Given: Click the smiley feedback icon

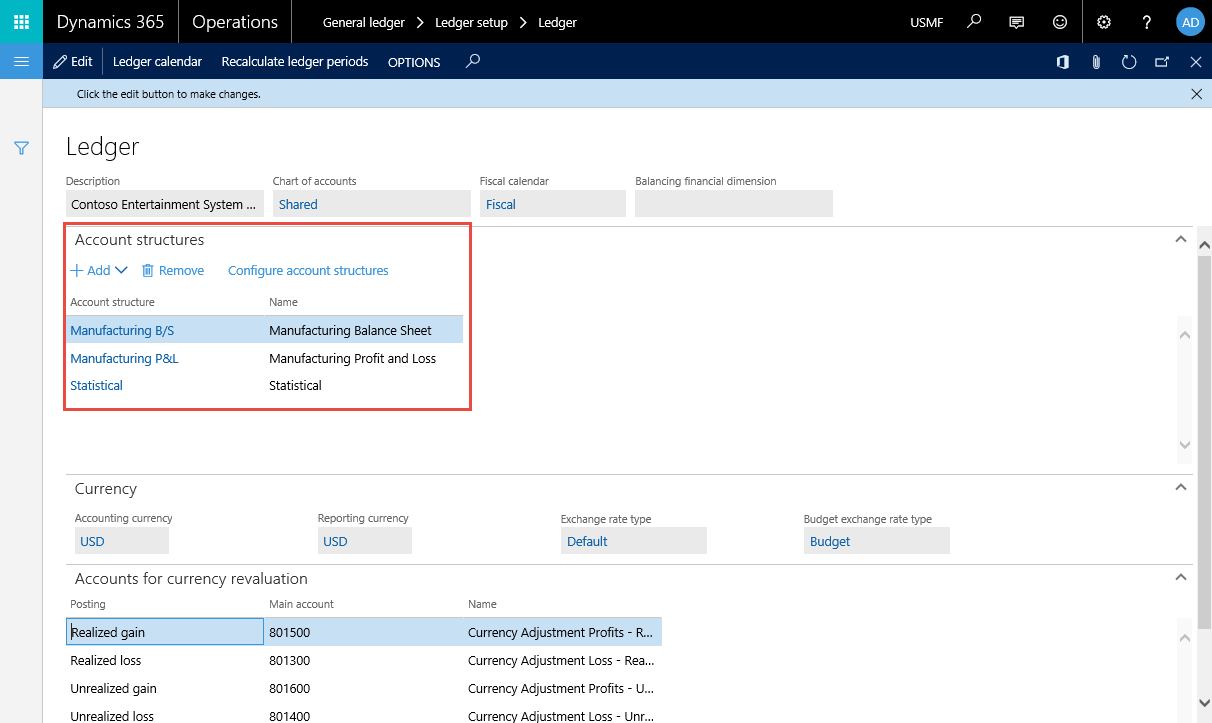Looking at the screenshot, I should click(x=1060, y=22).
